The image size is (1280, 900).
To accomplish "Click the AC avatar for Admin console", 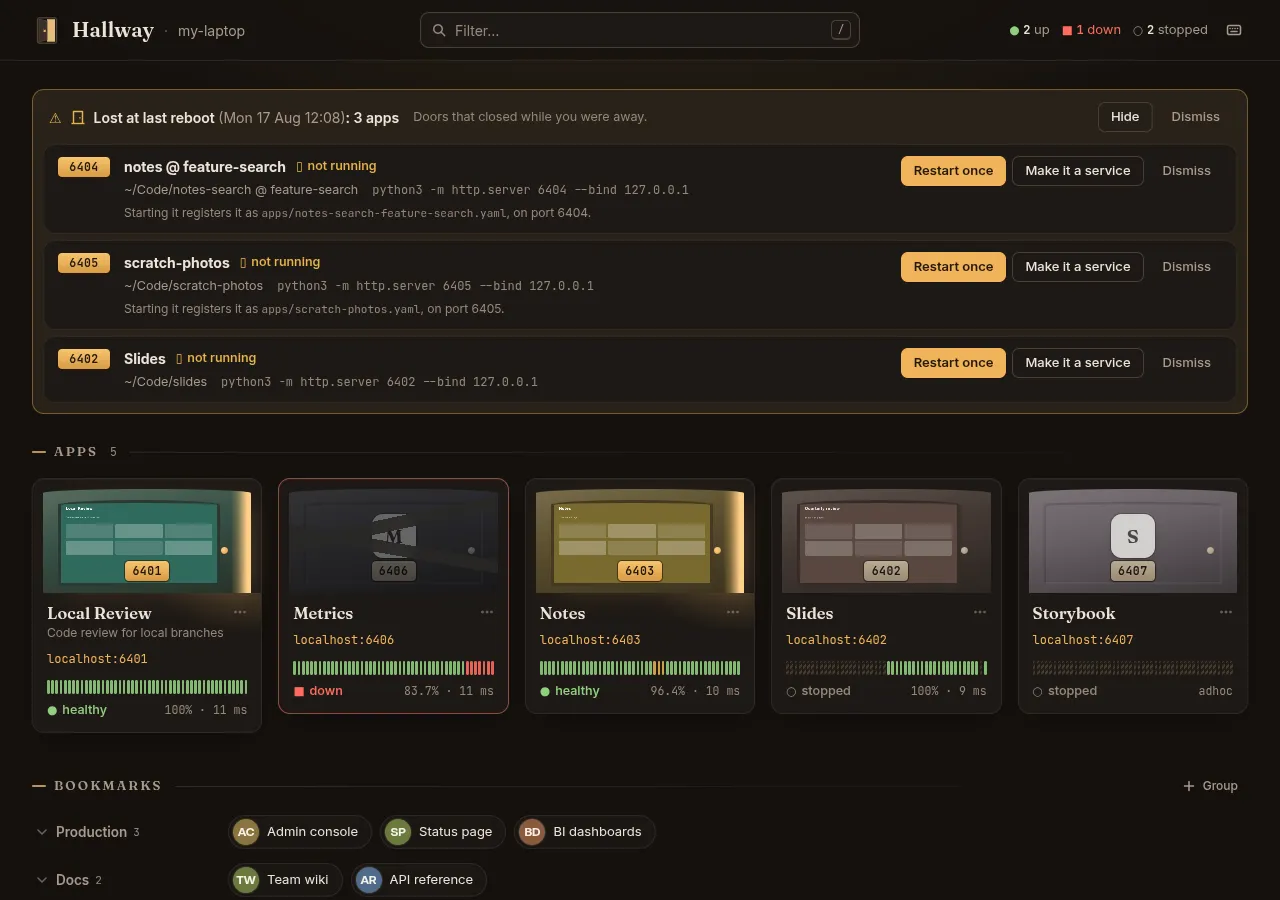I will 246,832.
